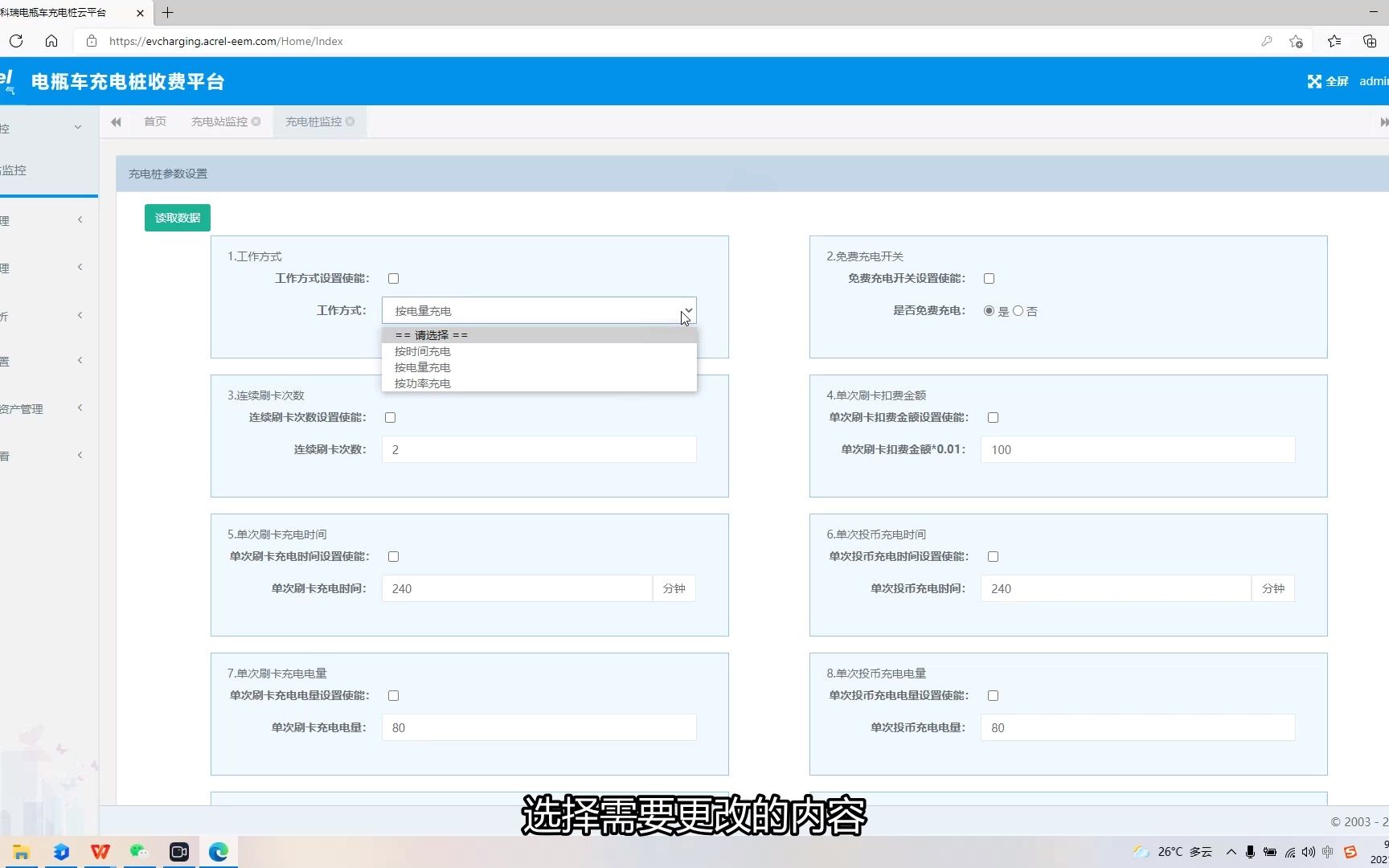Click the refresh icon in the browser toolbar
1389x868 pixels.
coord(15,41)
